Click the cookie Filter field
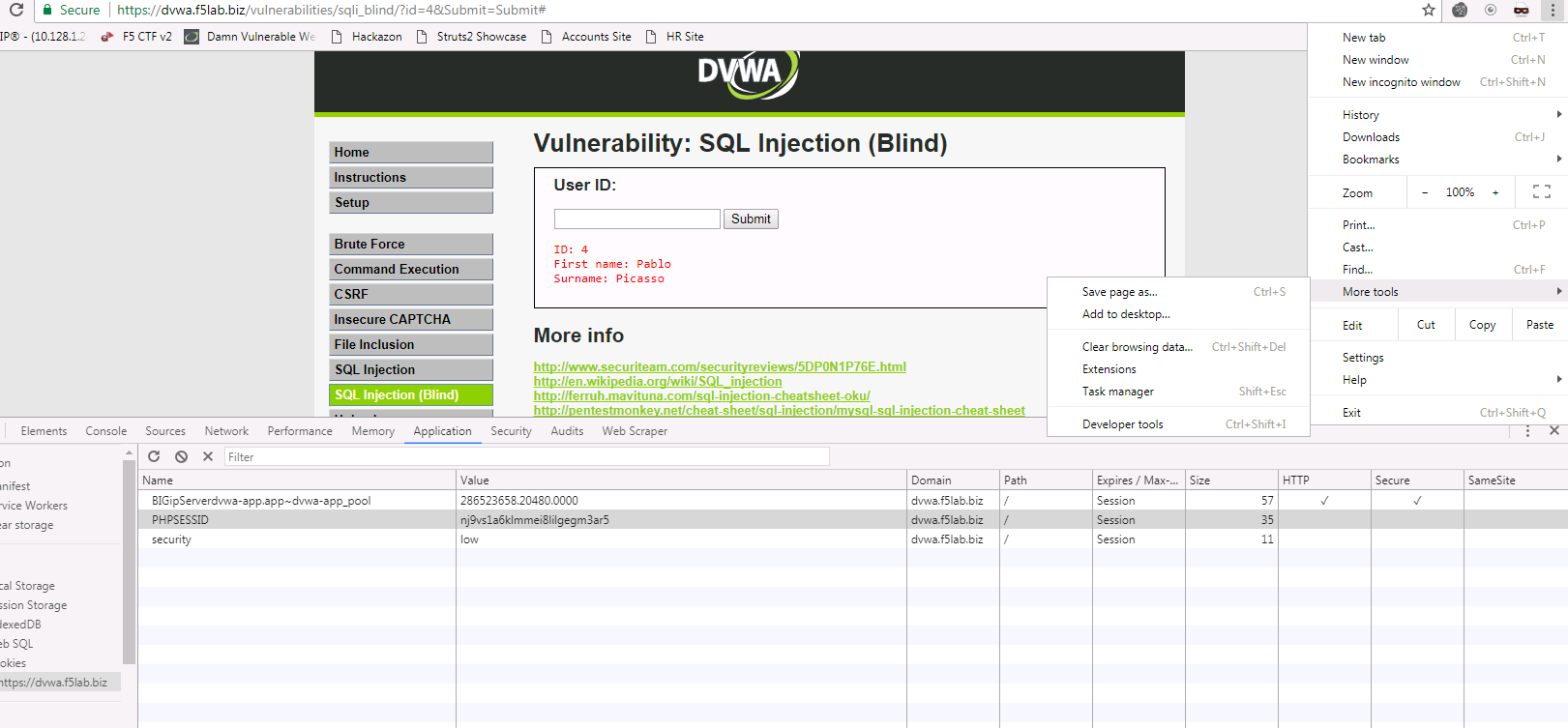 (527, 457)
